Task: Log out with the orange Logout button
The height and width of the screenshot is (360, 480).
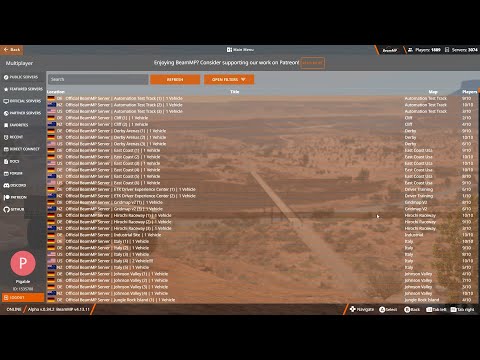Action: [23, 297]
